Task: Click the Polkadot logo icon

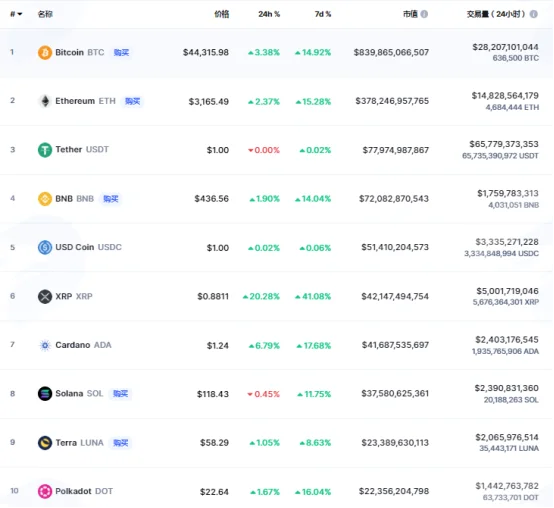Action: point(45,491)
